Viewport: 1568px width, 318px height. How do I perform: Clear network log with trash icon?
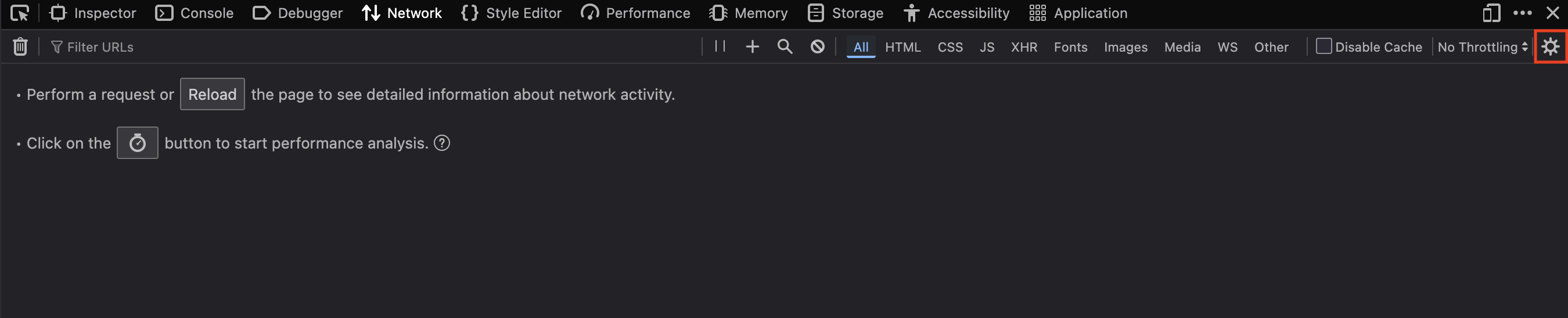(20, 47)
